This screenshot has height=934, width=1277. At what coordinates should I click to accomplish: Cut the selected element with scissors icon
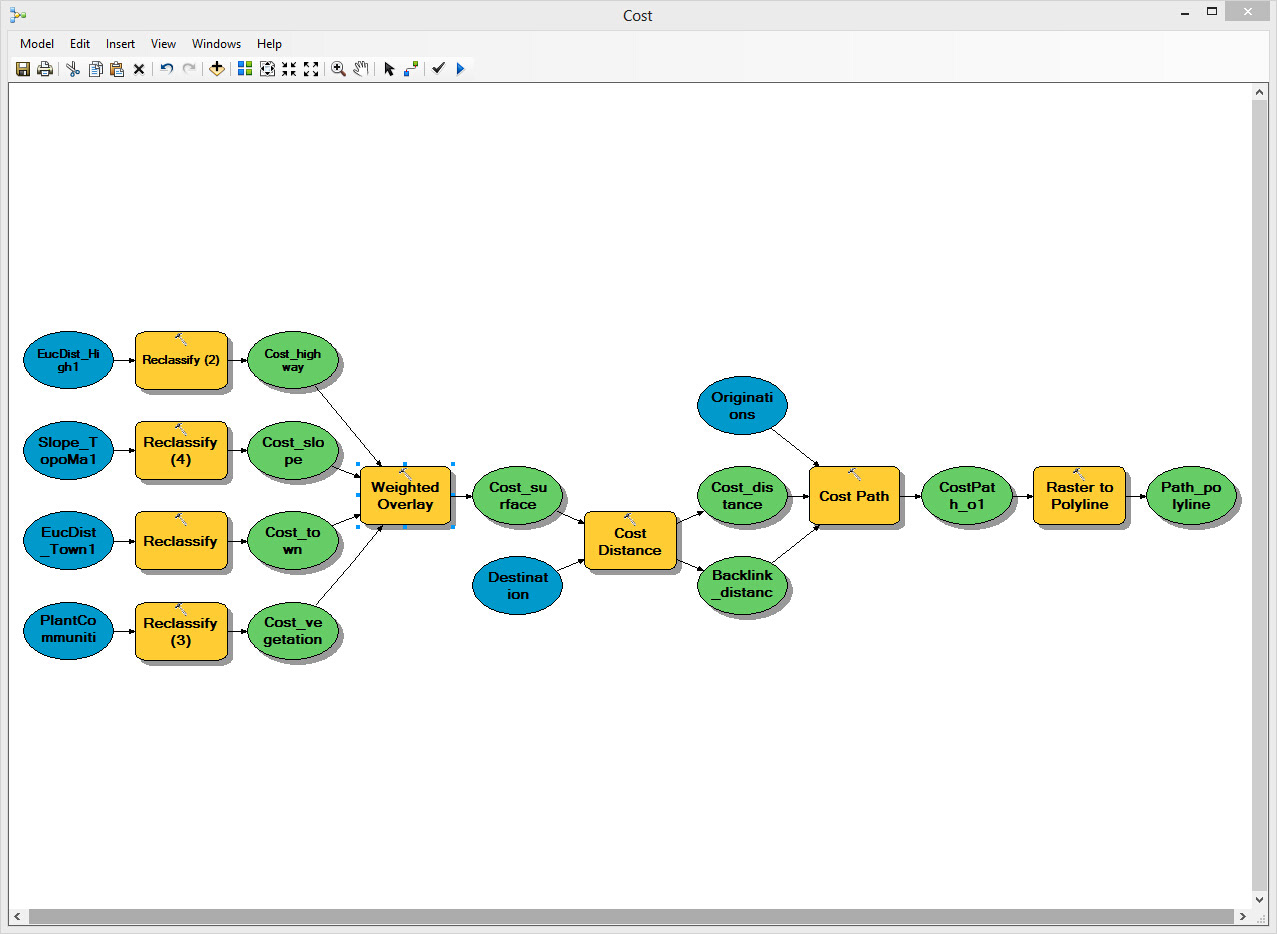coord(73,69)
